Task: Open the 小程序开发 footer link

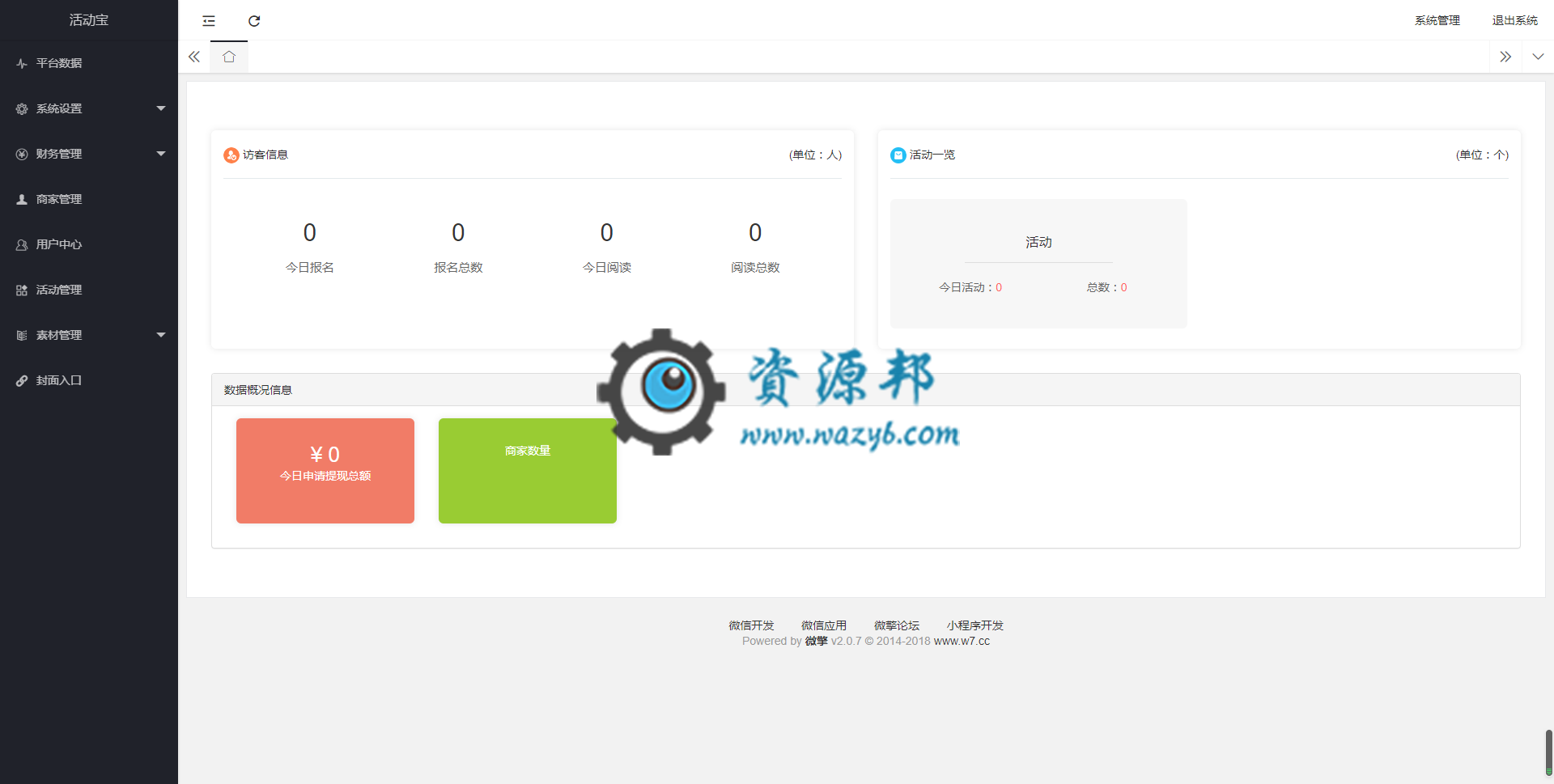Action: point(975,625)
